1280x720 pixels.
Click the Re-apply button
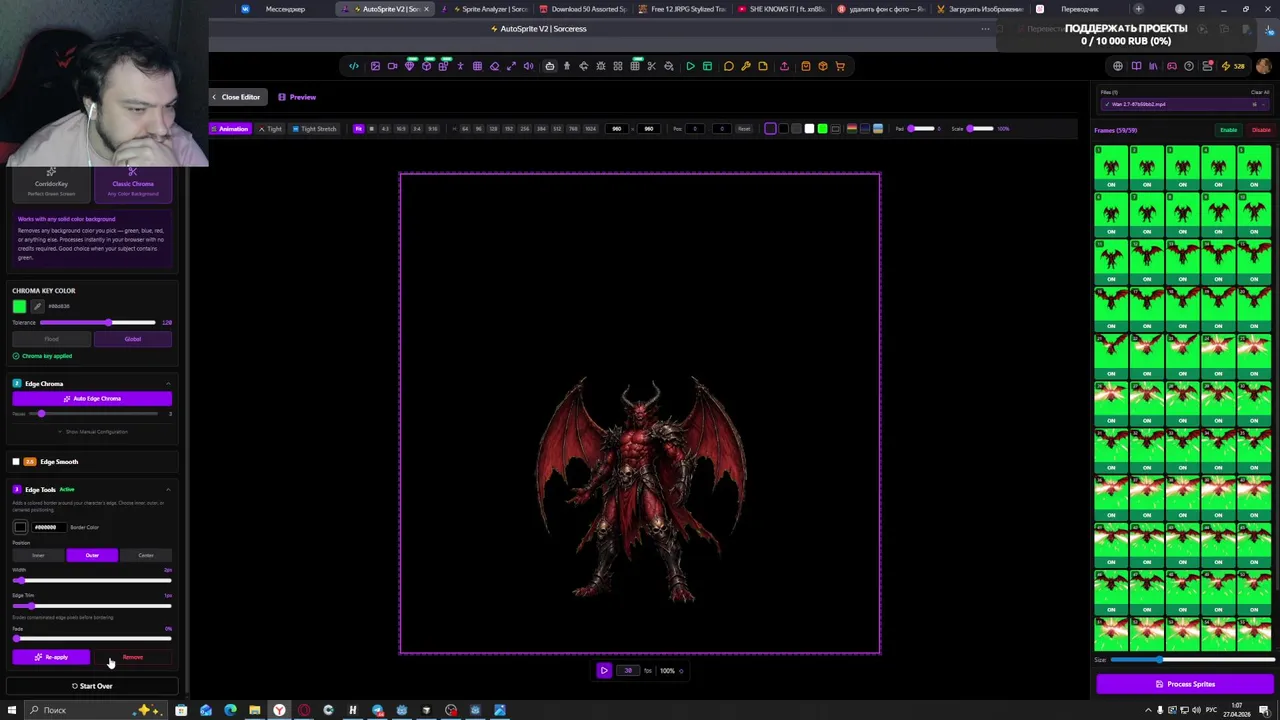[51, 657]
